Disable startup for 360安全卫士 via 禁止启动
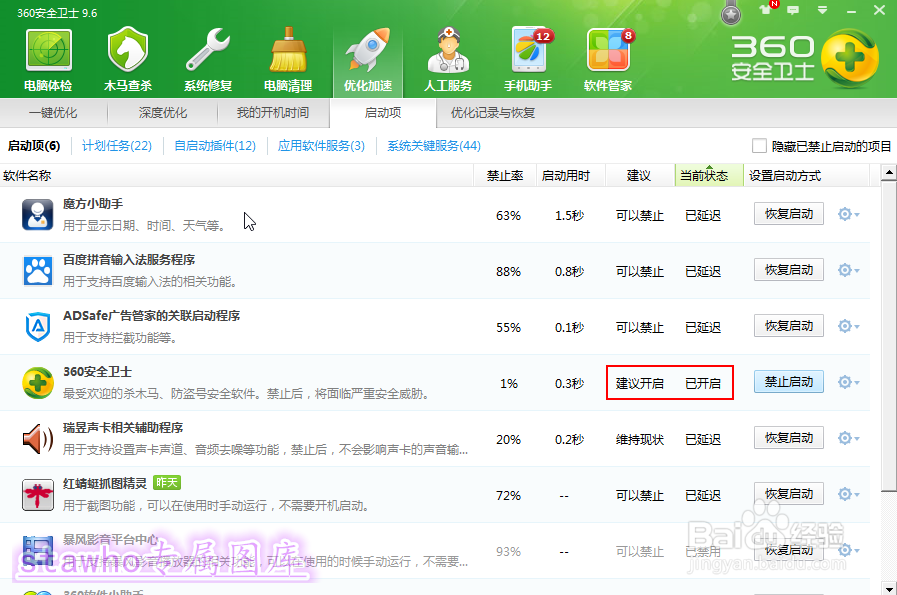The height and width of the screenshot is (595, 897). [x=788, y=381]
